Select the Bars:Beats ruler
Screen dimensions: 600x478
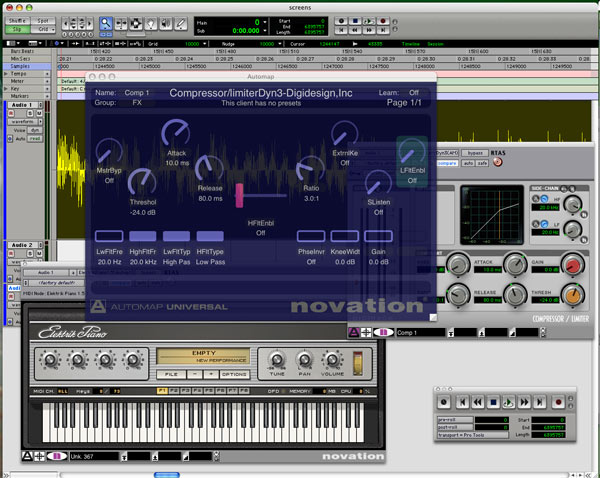[x=27, y=51]
